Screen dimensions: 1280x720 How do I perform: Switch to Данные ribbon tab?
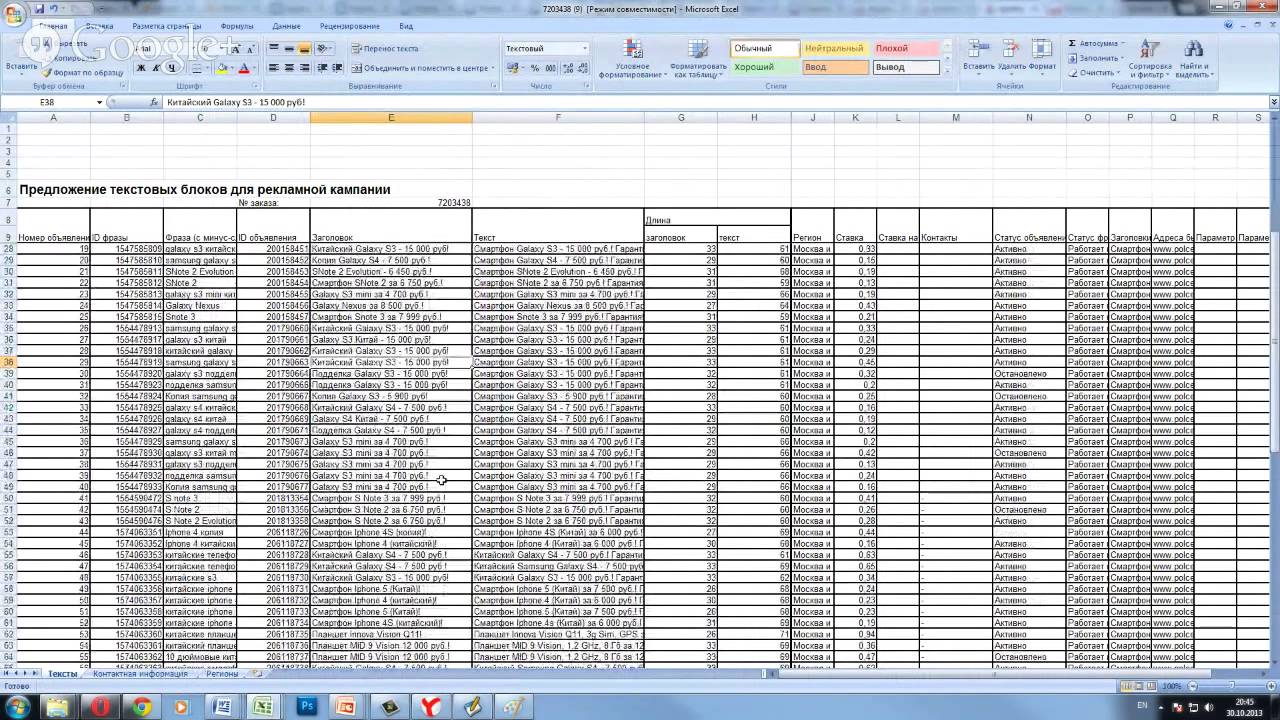[286, 26]
